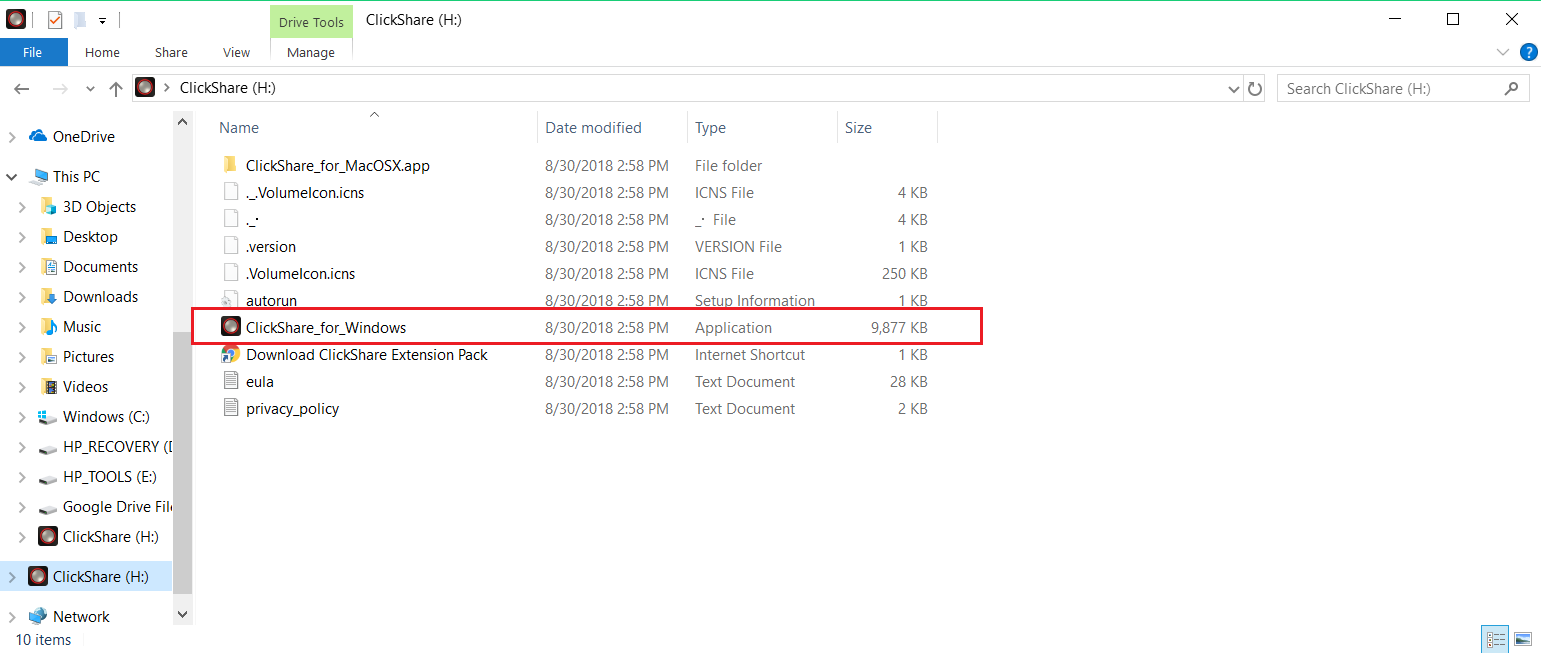Switch to Details view layout icon
Screen dimensions: 1541x653
pos(1496,639)
